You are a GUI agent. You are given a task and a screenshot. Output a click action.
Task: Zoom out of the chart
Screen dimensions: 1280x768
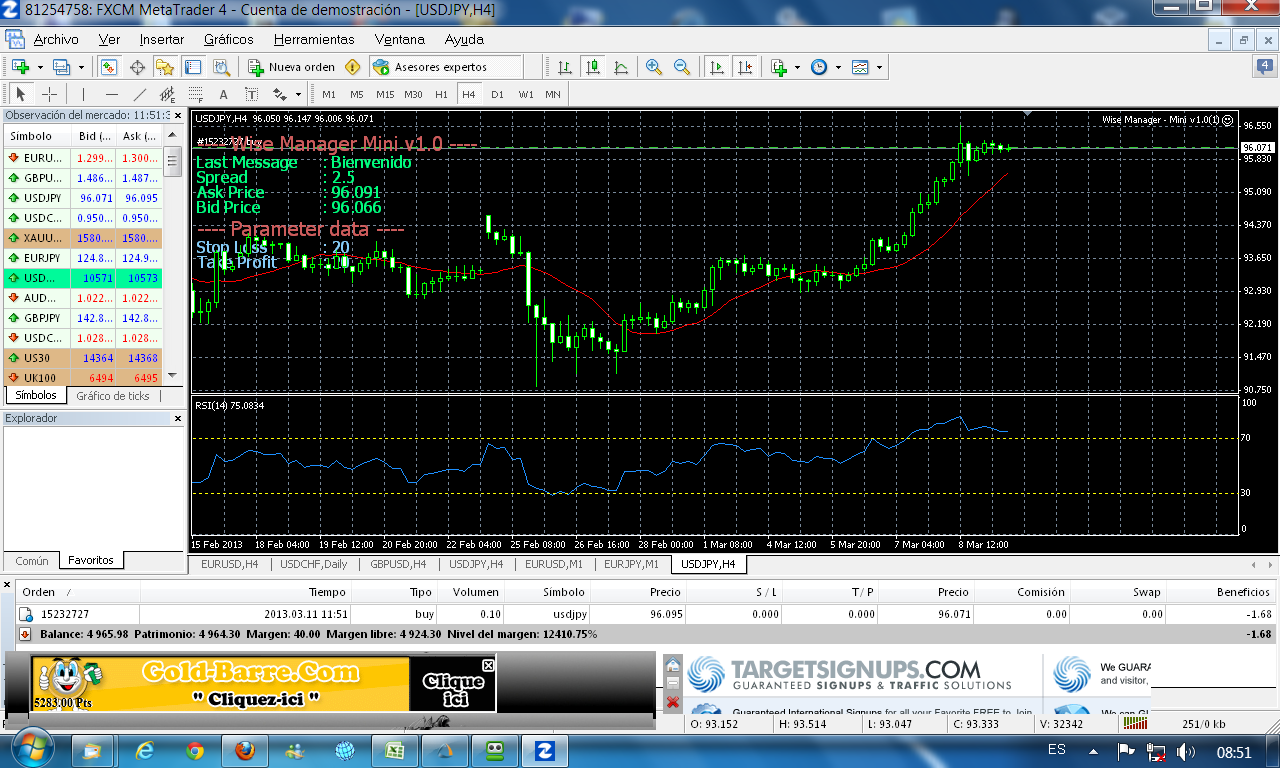[x=682, y=67]
